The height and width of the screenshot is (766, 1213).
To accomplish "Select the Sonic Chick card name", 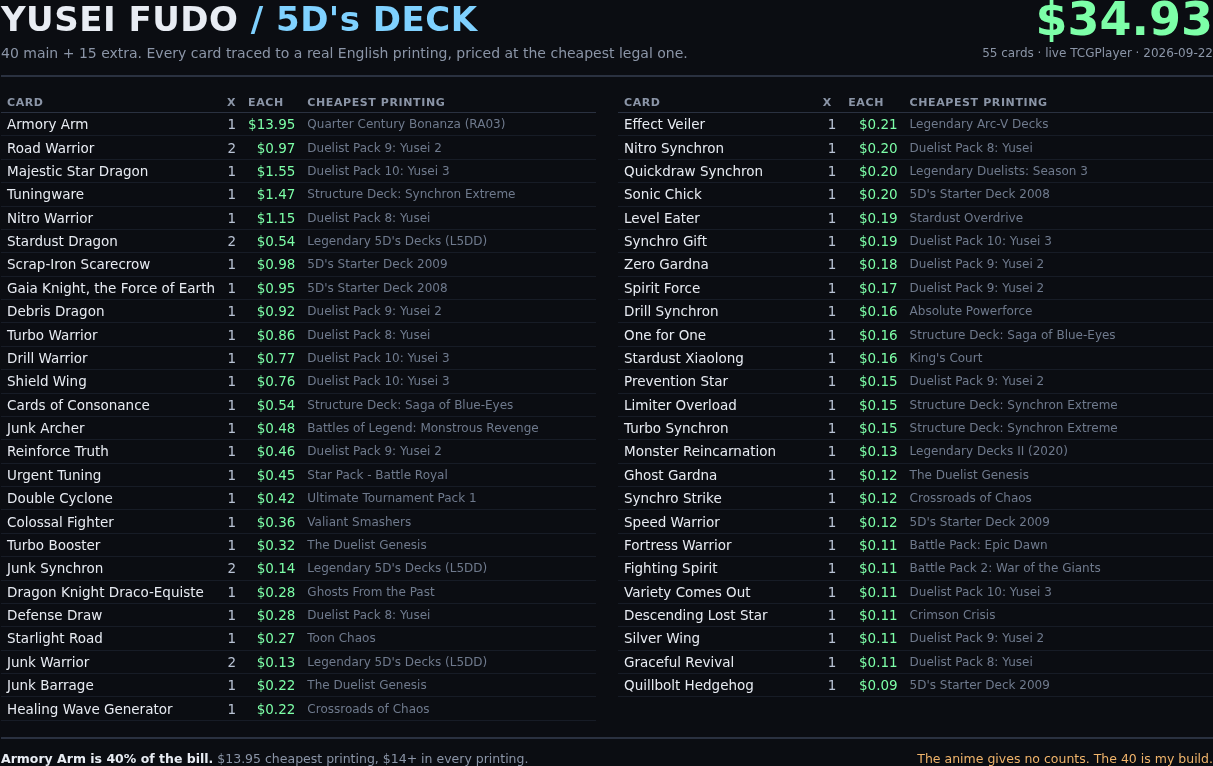I will point(663,194).
